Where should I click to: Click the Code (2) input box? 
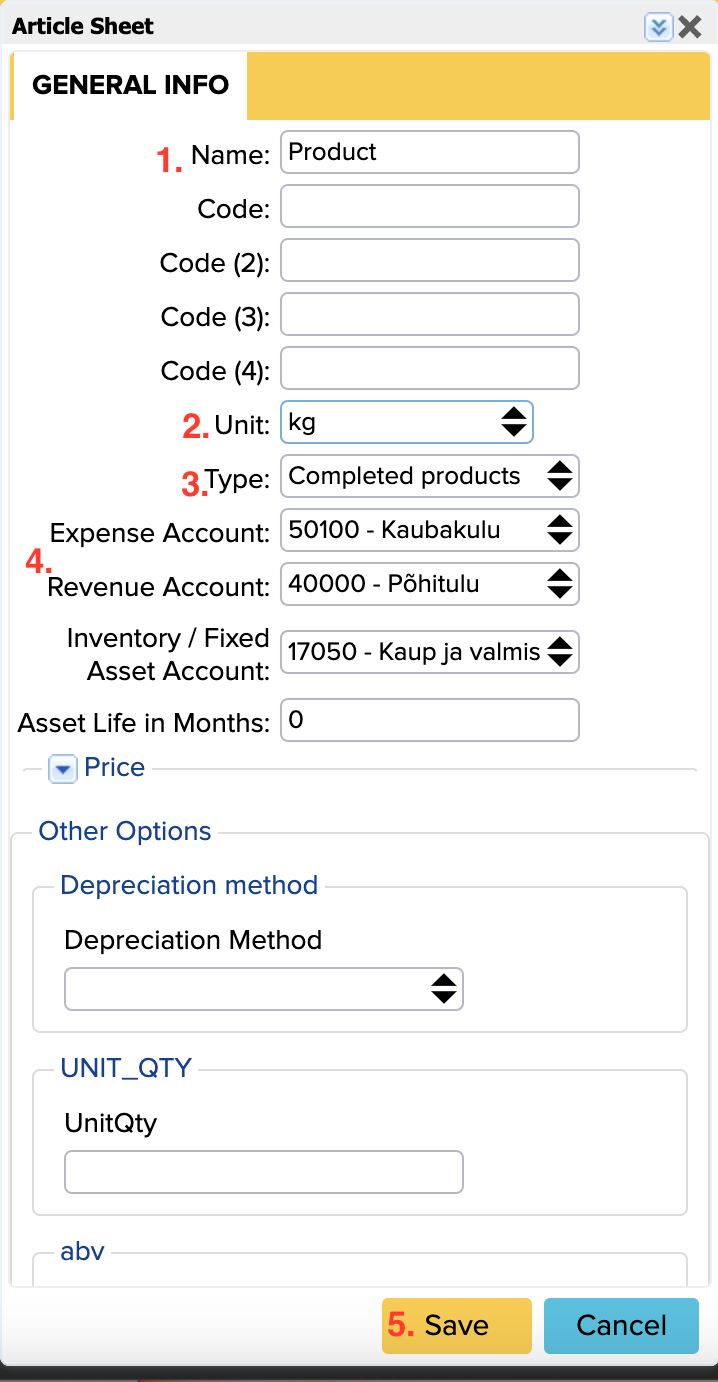click(429, 260)
